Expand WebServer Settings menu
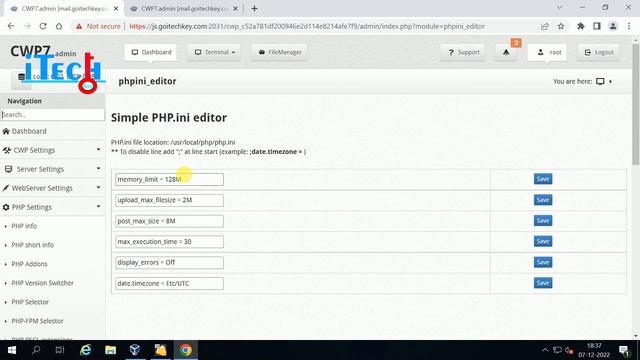 (x=52, y=188)
